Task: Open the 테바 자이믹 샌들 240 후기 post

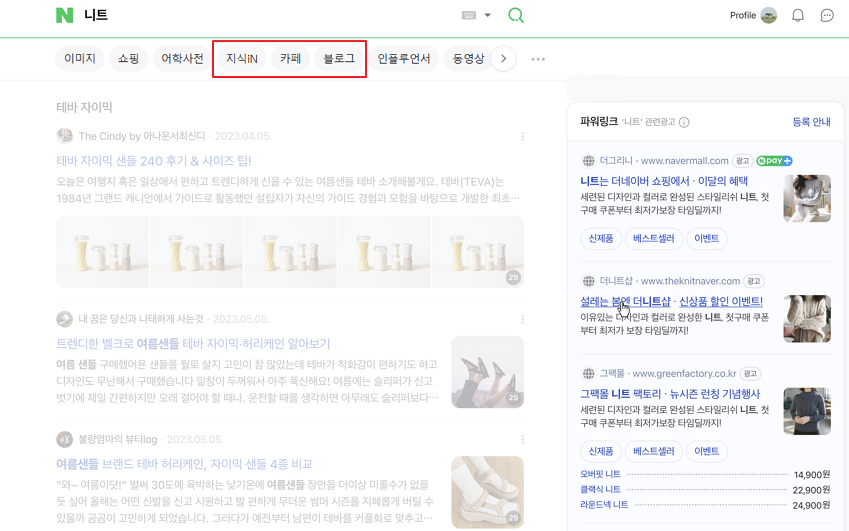Action: 154,161
